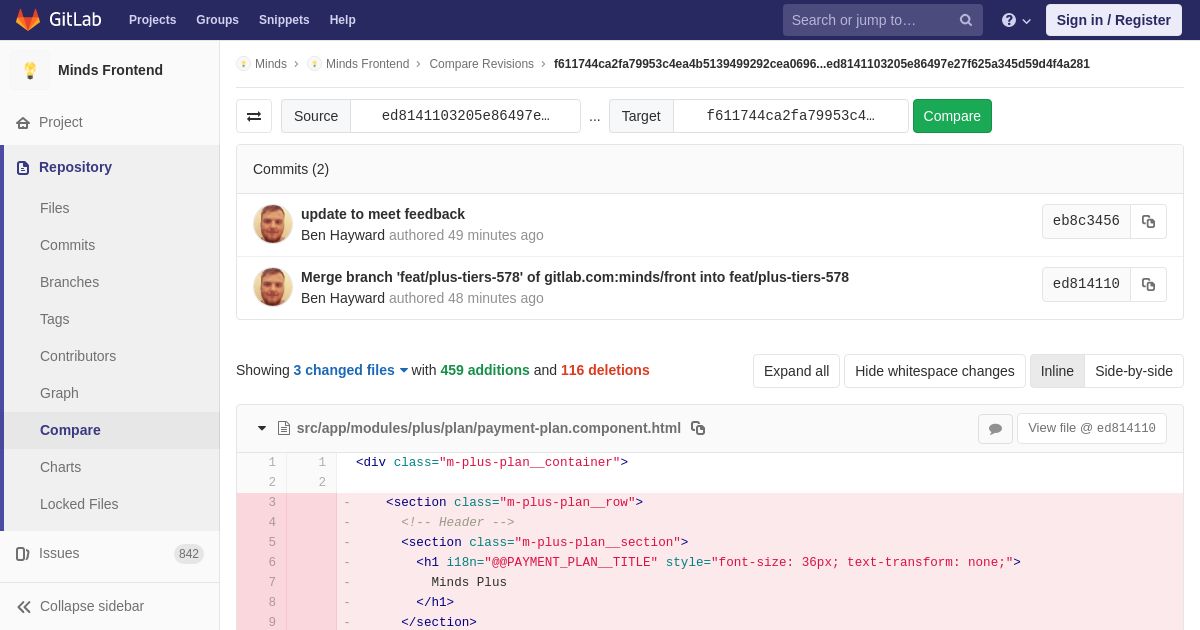1200x630 pixels.
Task: Open Branches in the Repository sidebar
Action: [x=69, y=282]
